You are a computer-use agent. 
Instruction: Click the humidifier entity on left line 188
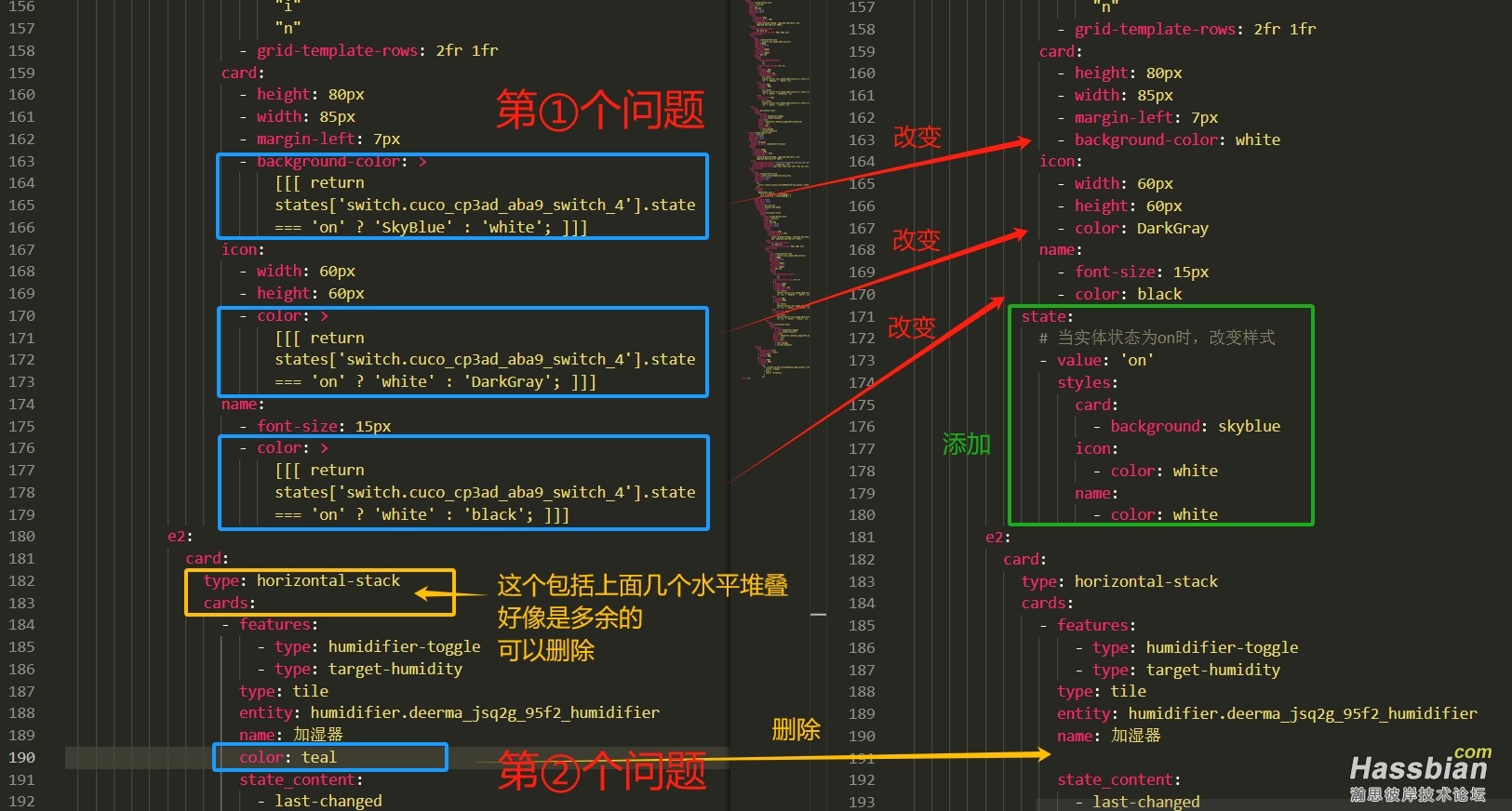coord(449,712)
